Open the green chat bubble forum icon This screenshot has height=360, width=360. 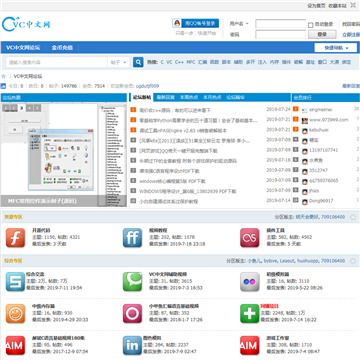tap(132, 282)
